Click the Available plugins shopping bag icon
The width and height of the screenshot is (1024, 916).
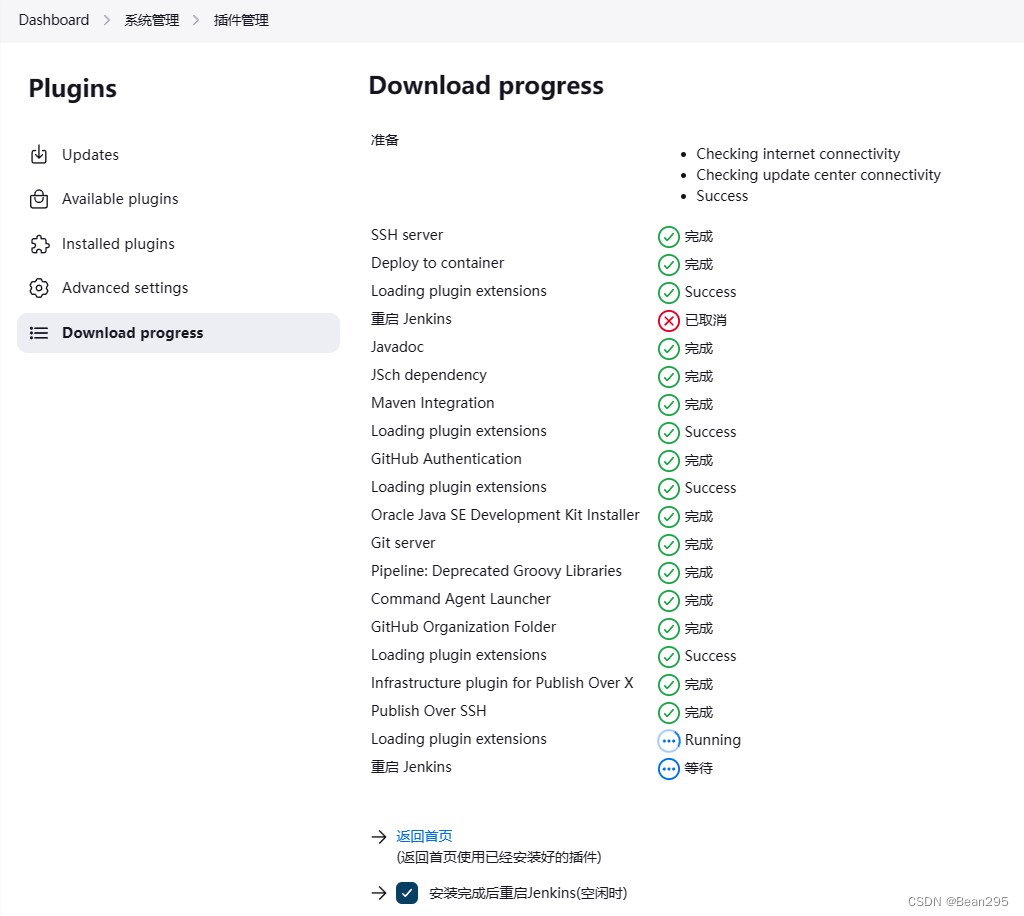pyautogui.click(x=39, y=199)
